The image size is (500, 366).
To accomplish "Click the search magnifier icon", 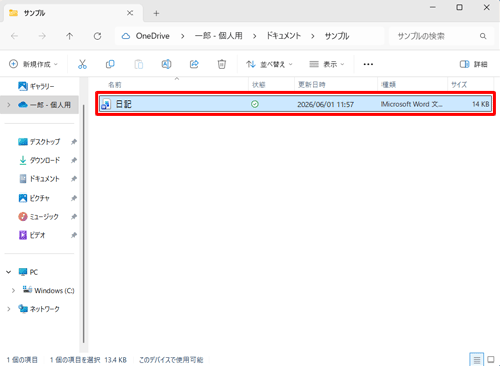I will (483, 36).
